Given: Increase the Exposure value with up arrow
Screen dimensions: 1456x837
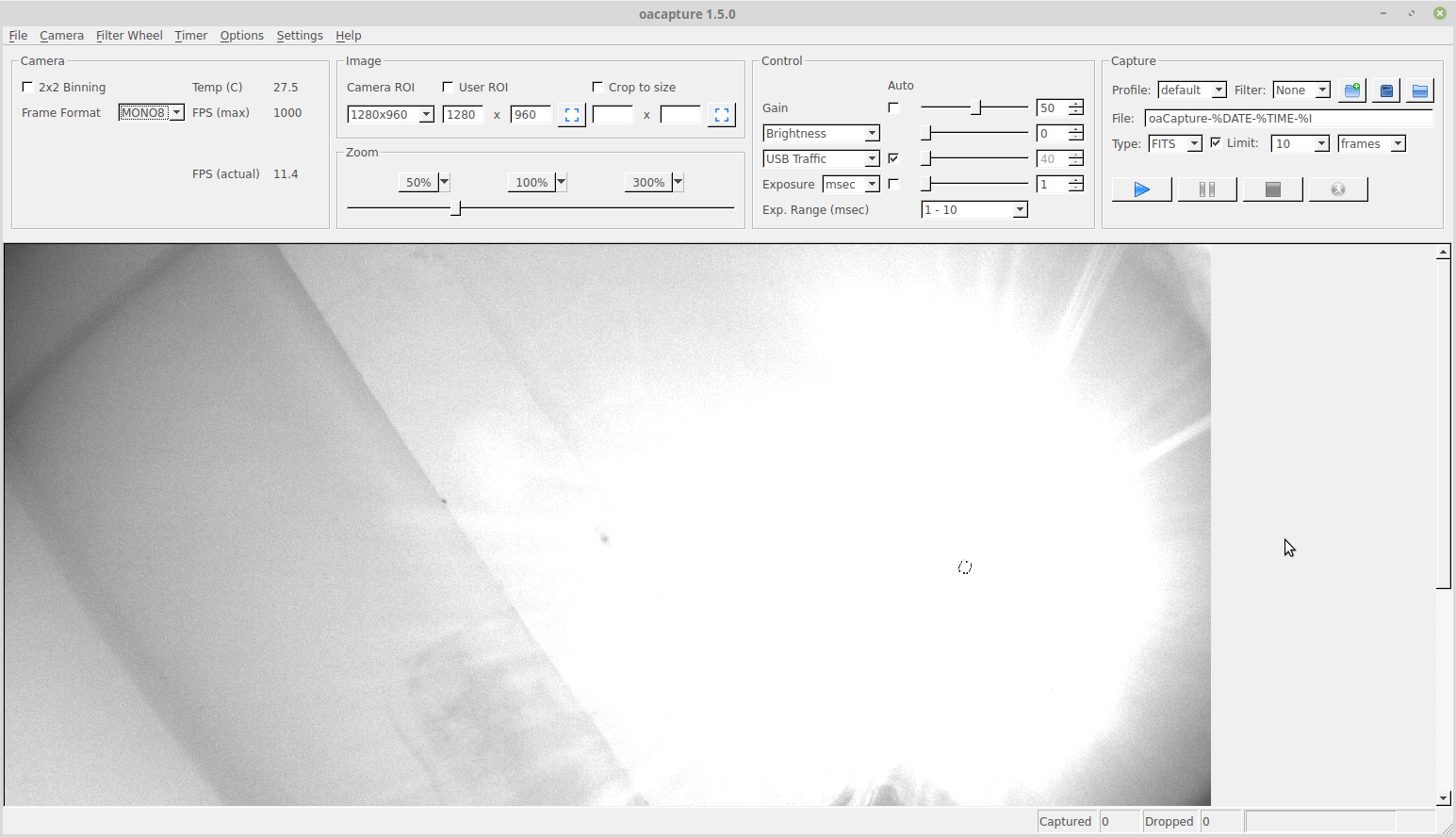Looking at the screenshot, I should pos(1075,180).
